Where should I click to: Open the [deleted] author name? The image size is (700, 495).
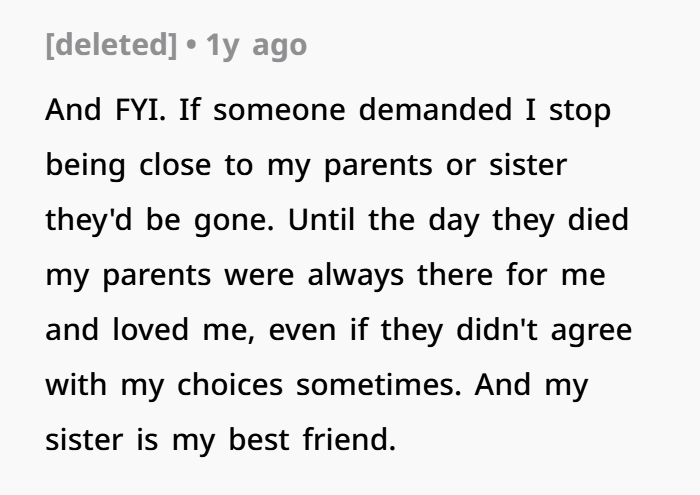click(111, 45)
